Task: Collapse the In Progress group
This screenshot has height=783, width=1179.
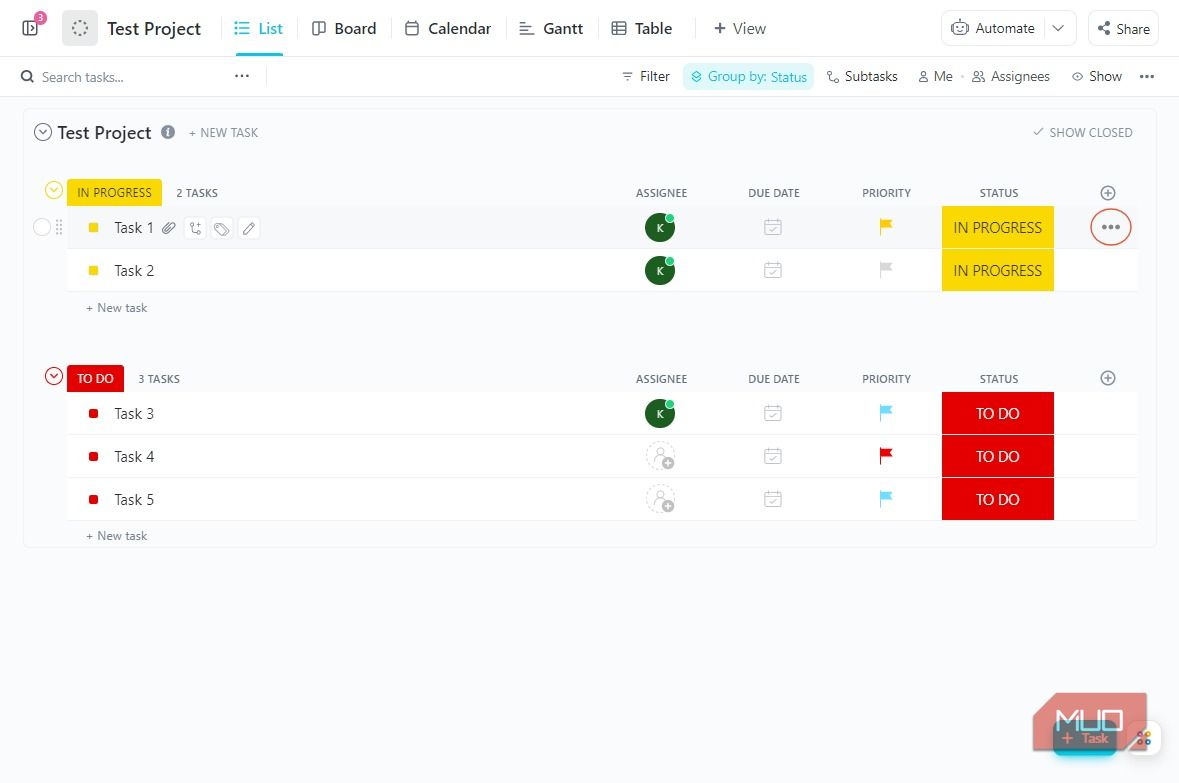Action: pyautogui.click(x=53, y=190)
